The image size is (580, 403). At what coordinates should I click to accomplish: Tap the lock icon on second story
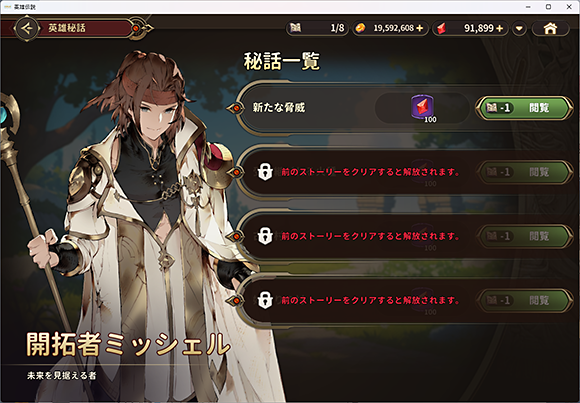click(x=265, y=172)
